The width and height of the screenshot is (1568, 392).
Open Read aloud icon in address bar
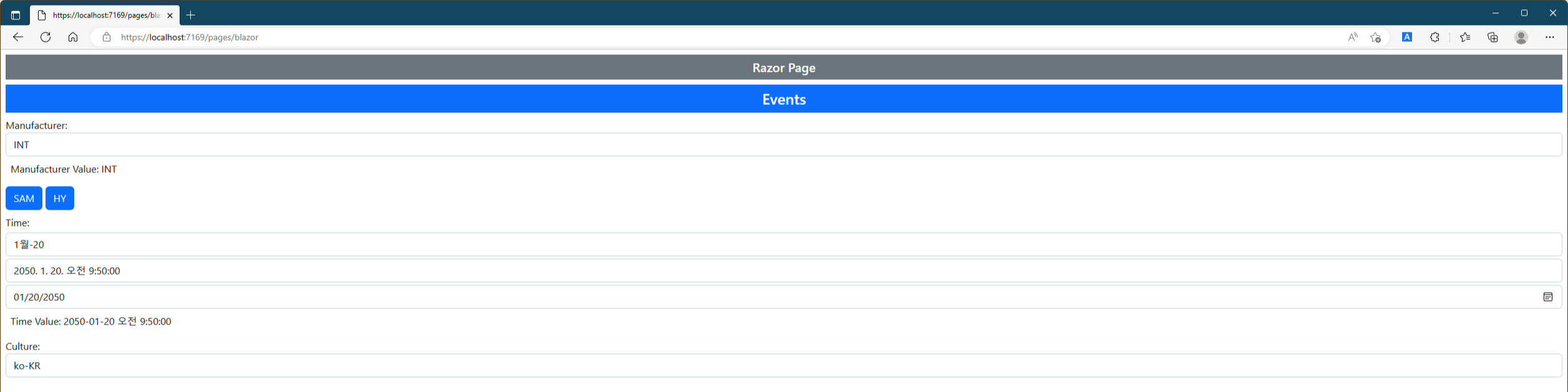1353,37
